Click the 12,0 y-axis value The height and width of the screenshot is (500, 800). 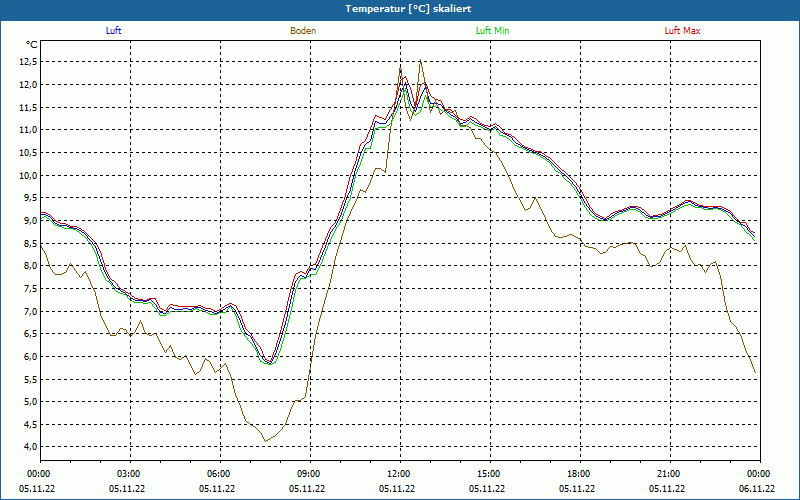click(x=28, y=85)
